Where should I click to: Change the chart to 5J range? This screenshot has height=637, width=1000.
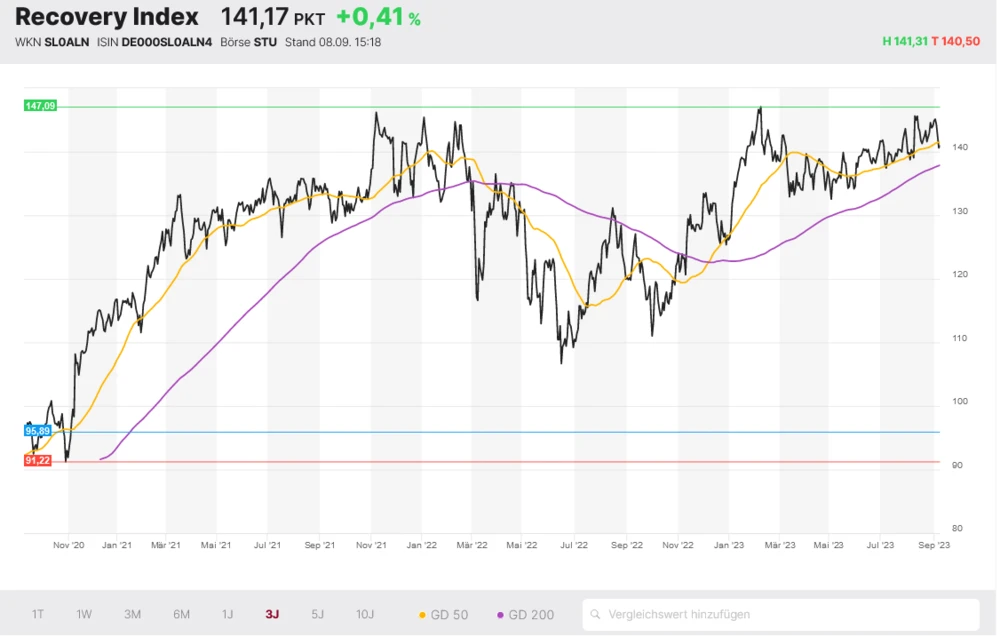(317, 614)
